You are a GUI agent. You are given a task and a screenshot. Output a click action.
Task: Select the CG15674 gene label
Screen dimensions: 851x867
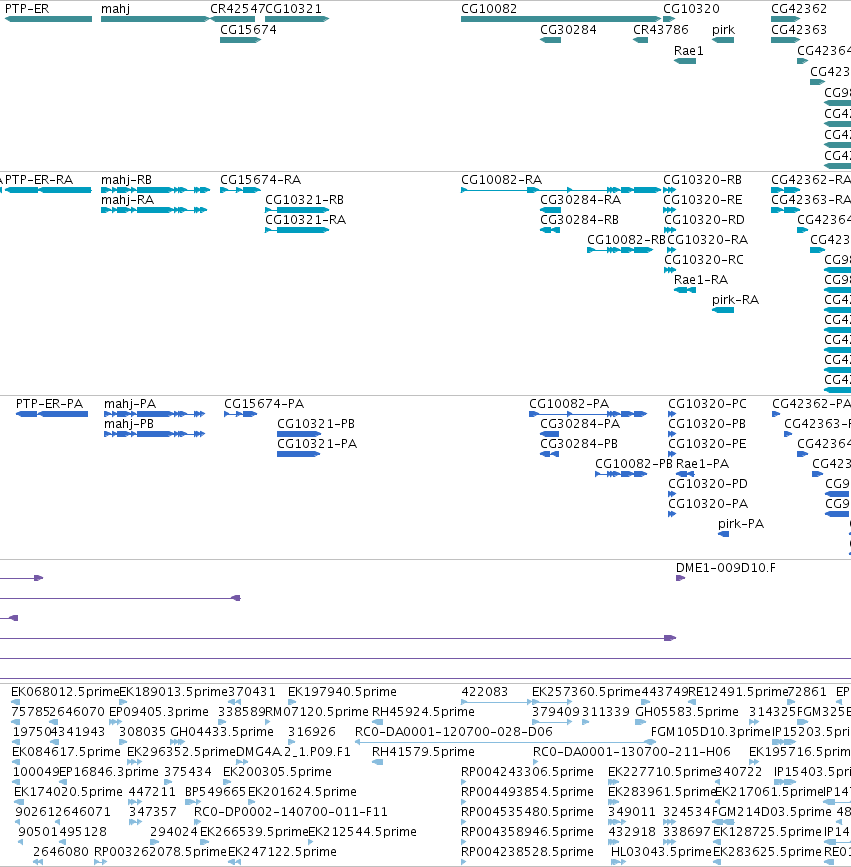(x=248, y=30)
